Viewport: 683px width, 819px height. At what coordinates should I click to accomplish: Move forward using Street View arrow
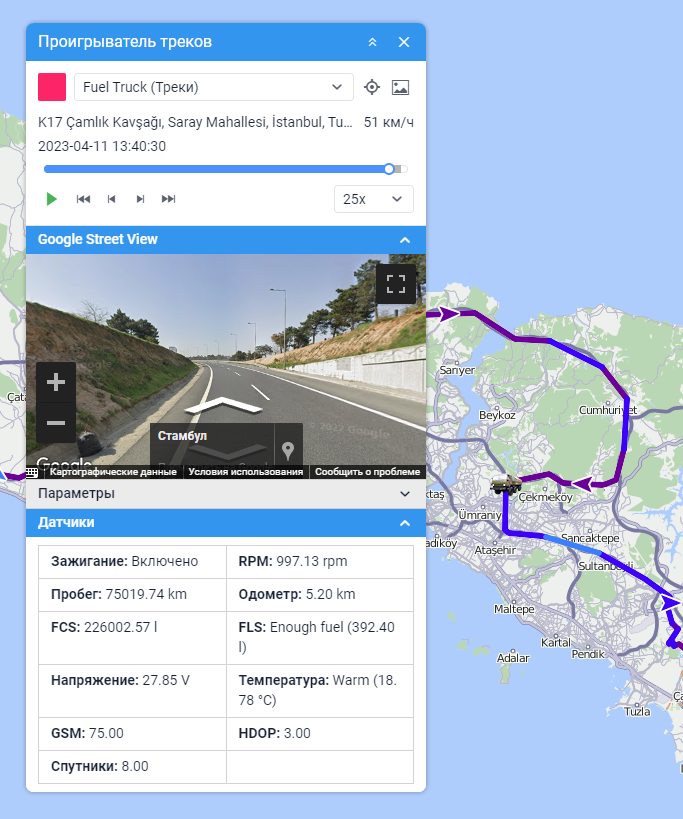(223, 405)
